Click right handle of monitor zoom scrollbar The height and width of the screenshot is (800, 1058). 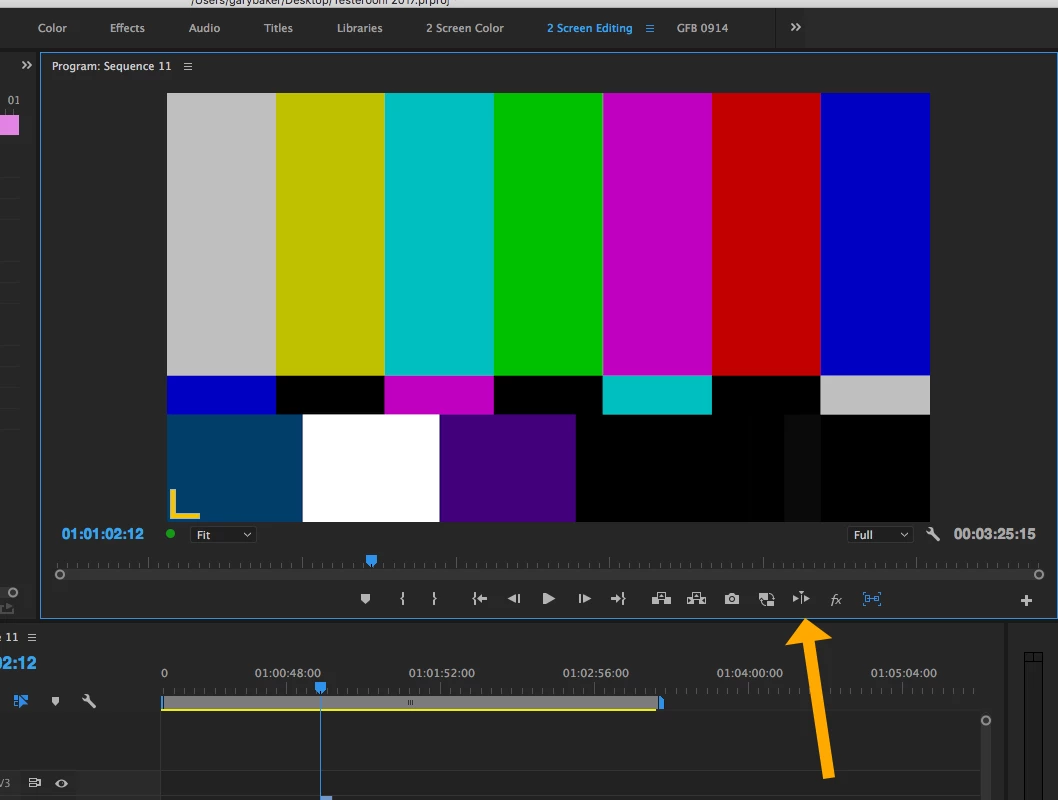[x=1039, y=575]
